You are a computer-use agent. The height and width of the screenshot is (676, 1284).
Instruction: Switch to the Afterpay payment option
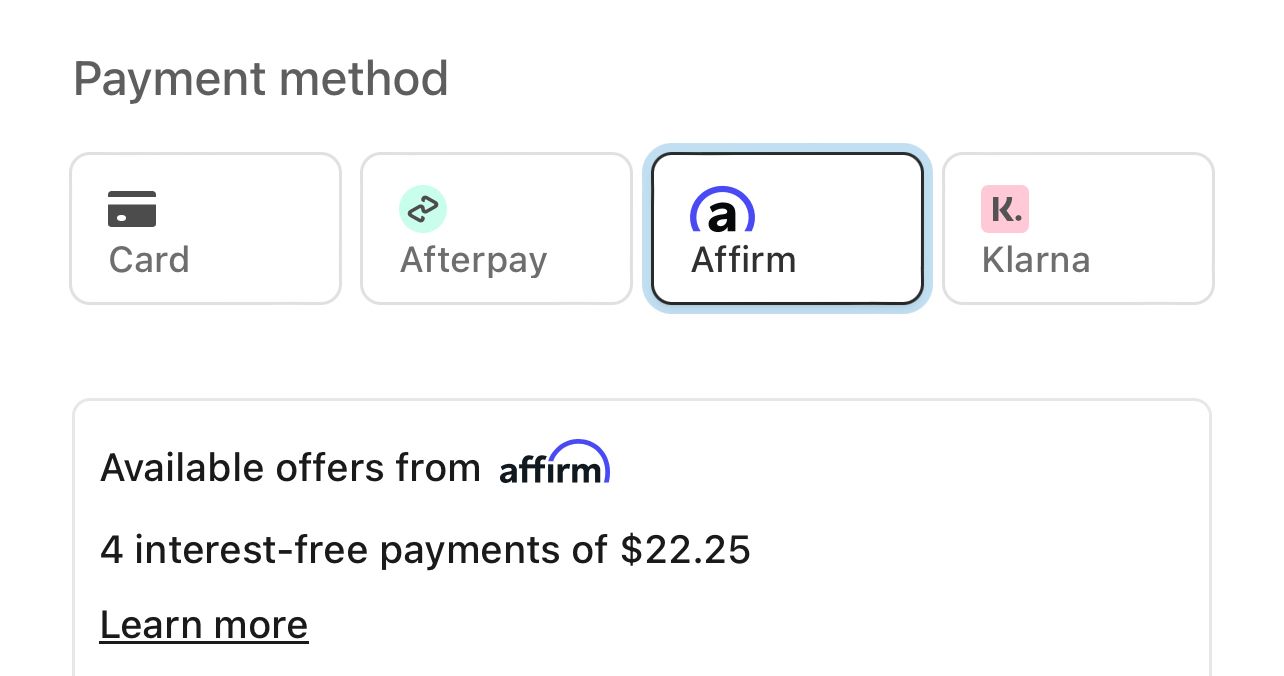[x=496, y=229]
